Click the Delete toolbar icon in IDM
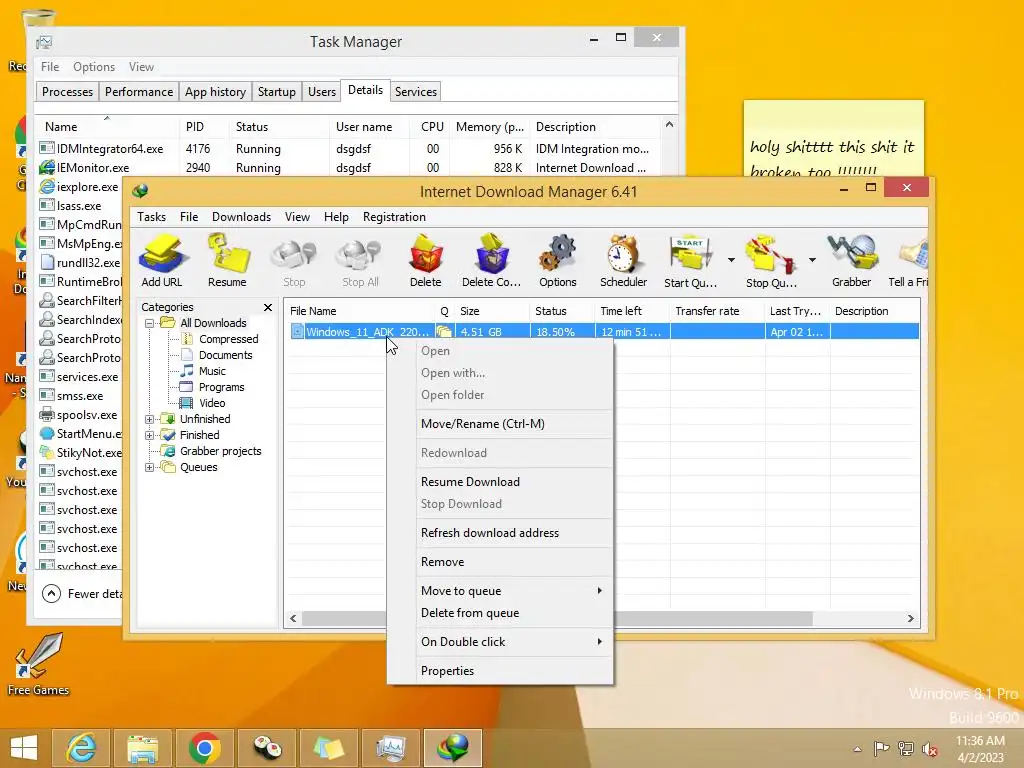1024x768 pixels. pyautogui.click(x=426, y=261)
